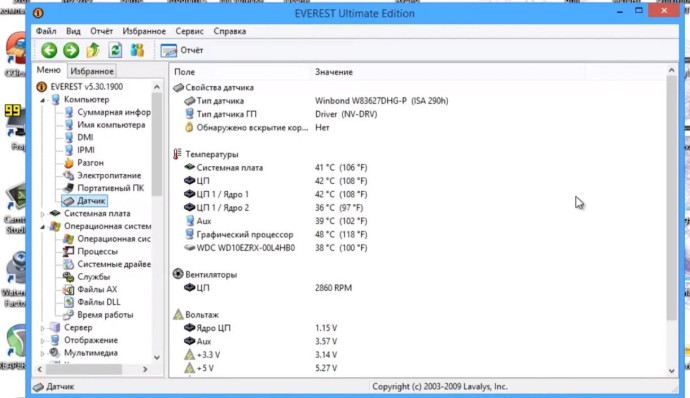This screenshot has height=398, width=690.
Task: Select the DMI tree item
Action: coord(85,137)
